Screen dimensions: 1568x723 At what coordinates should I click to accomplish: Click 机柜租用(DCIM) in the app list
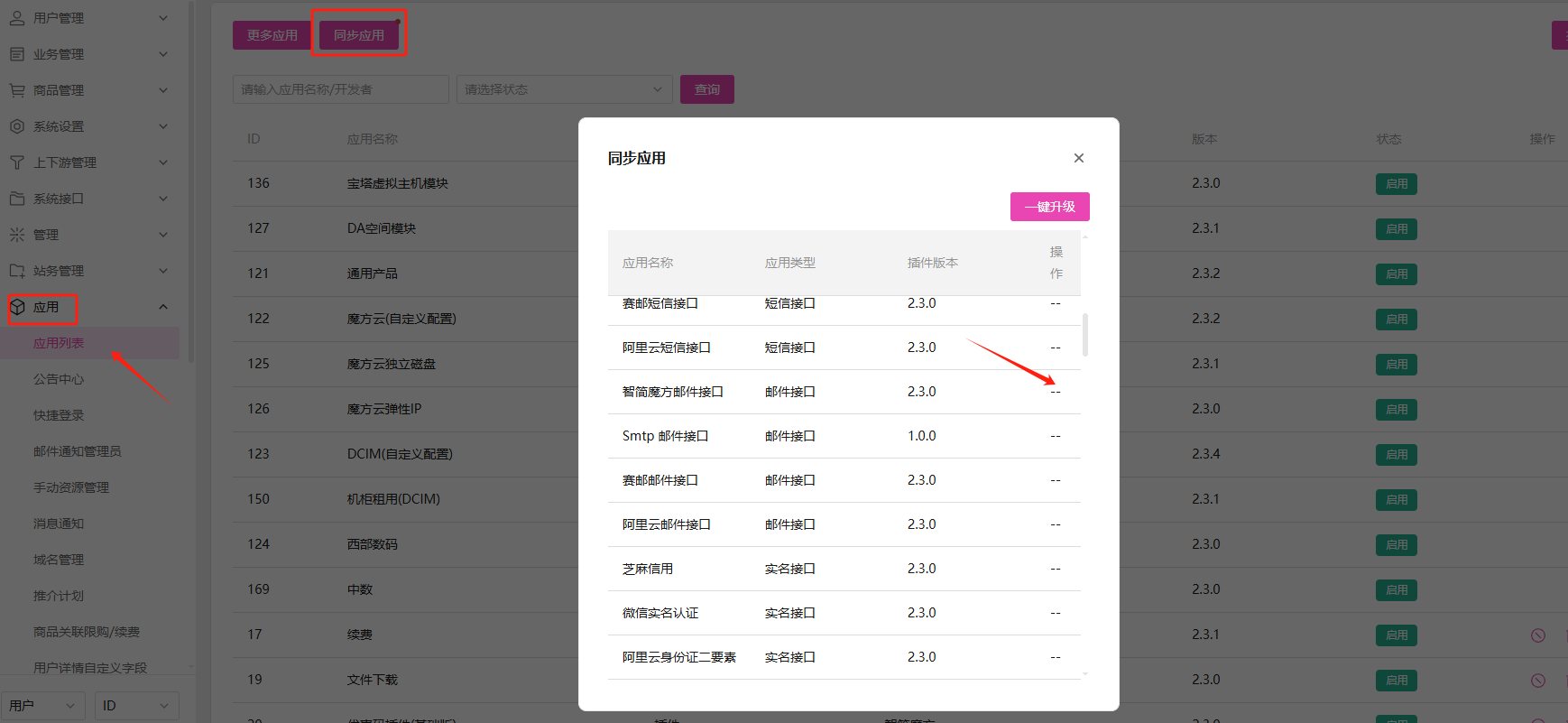coord(393,499)
